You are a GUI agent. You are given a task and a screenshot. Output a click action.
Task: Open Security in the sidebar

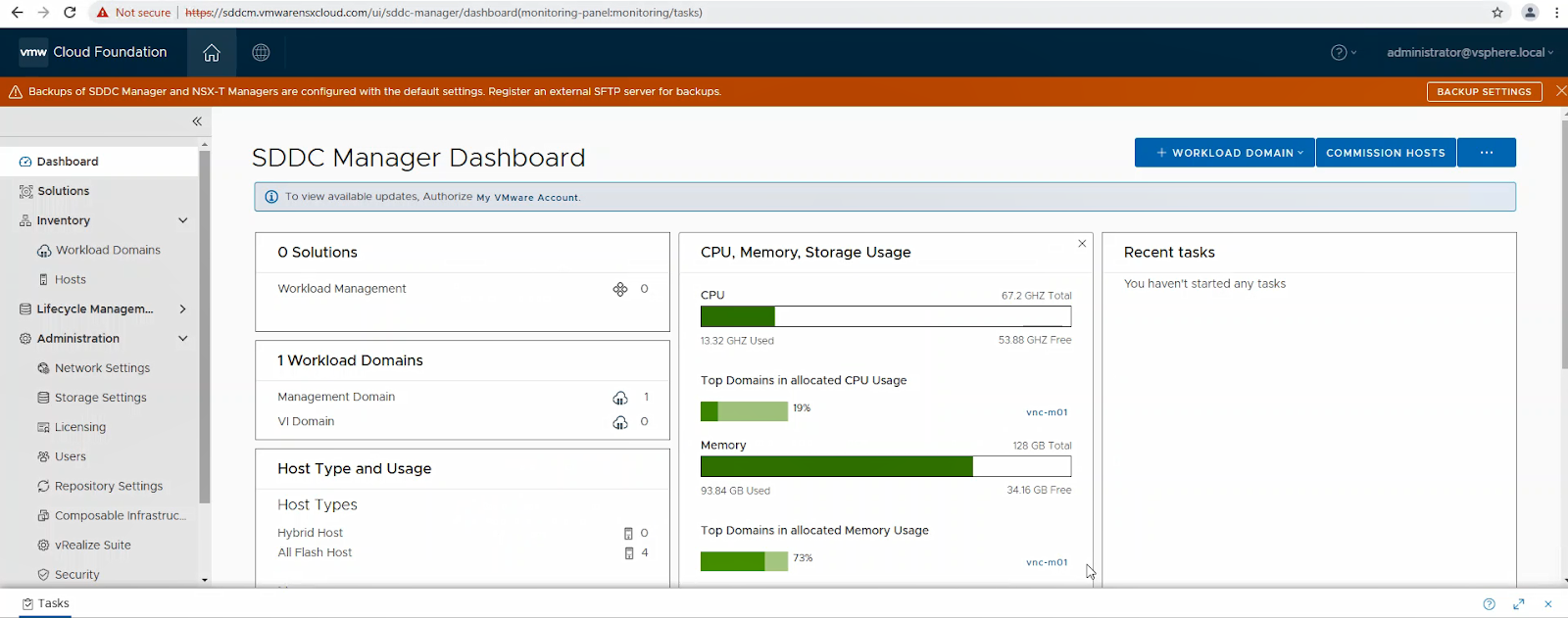(x=76, y=575)
